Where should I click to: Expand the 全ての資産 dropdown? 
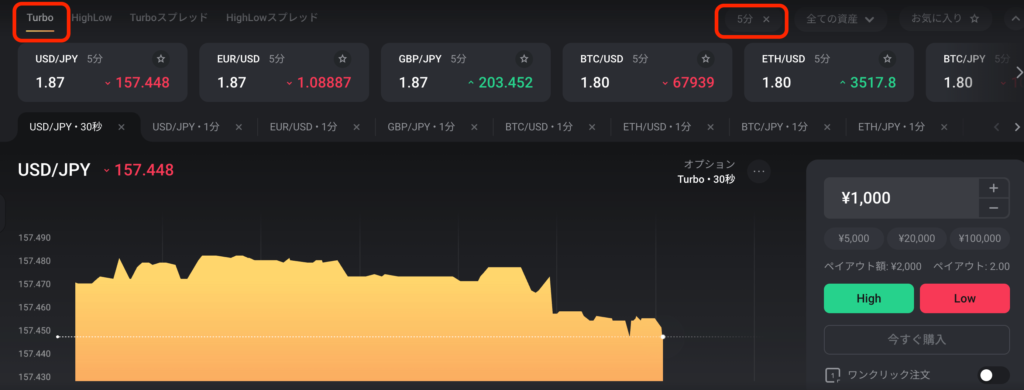(x=841, y=20)
